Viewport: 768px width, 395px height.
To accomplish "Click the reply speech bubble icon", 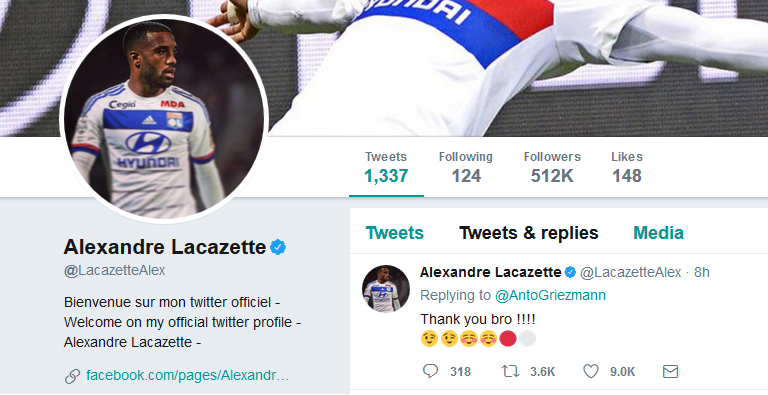I will [x=430, y=371].
